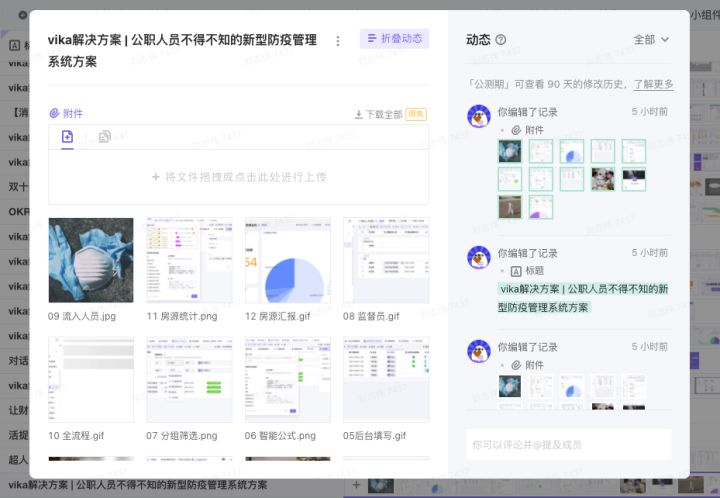Click the user avatar on the 标题 edit entry
The width and height of the screenshot is (720, 498).
click(x=479, y=257)
